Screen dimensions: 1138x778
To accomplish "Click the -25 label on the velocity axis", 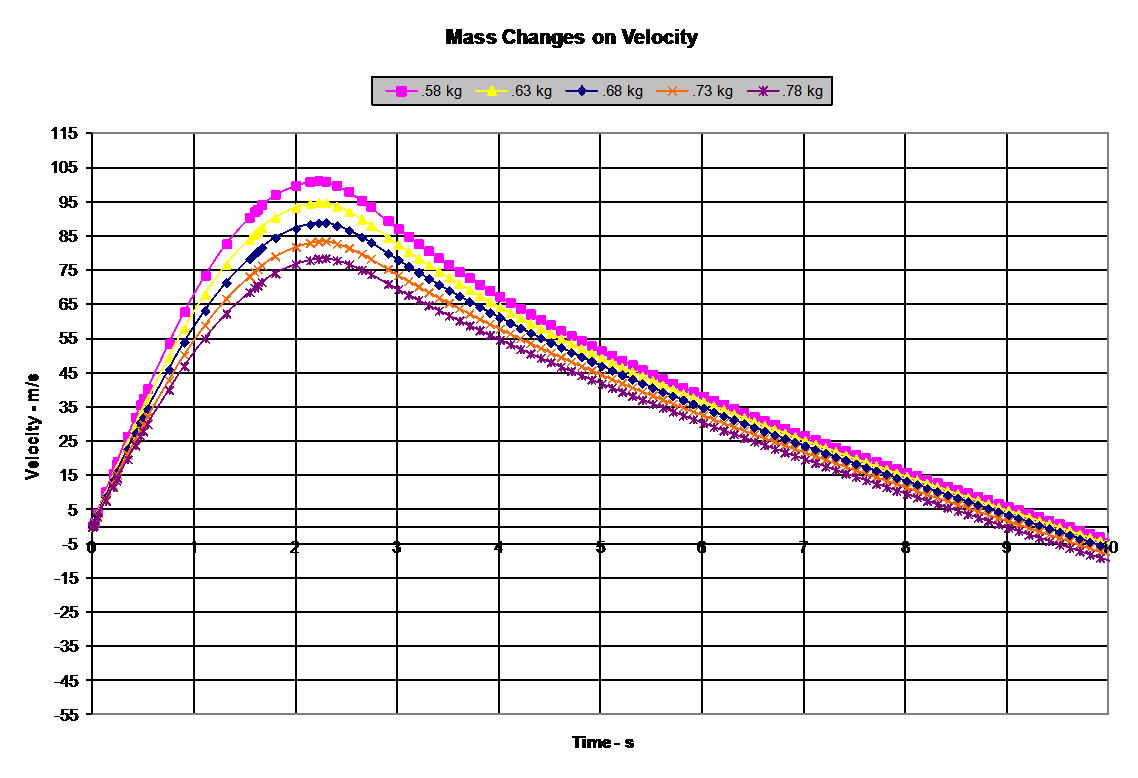I will click(65, 612).
